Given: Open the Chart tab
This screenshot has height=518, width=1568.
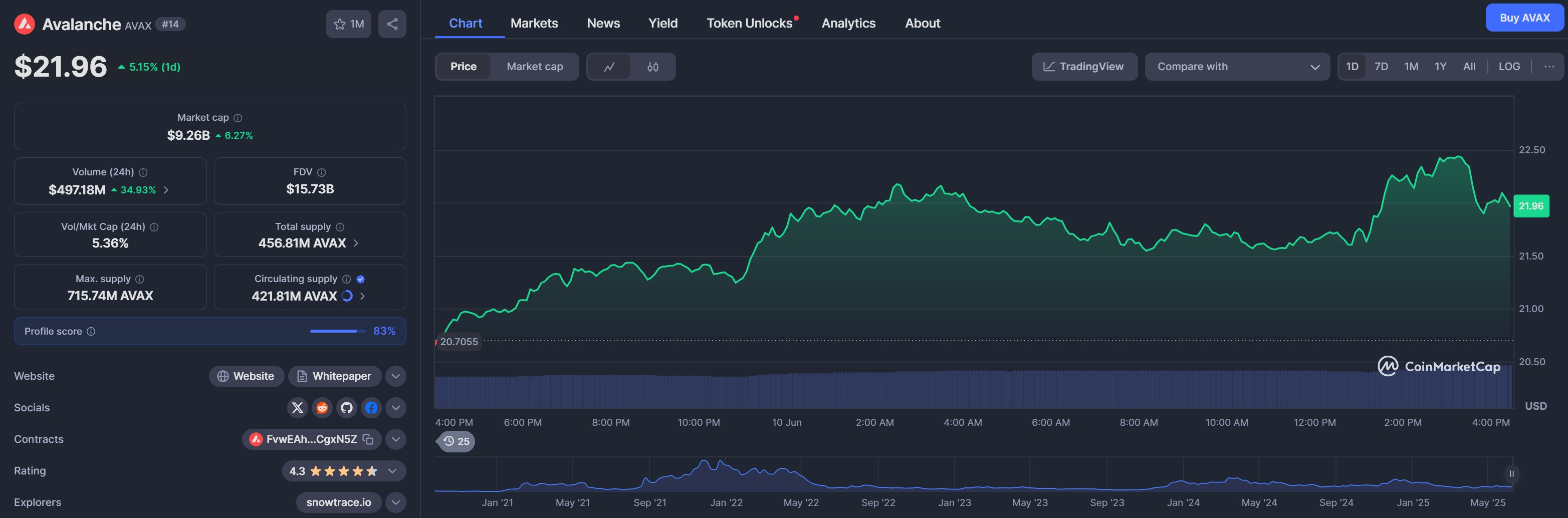Looking at the screenshot, I should click(x=465, y=23).
